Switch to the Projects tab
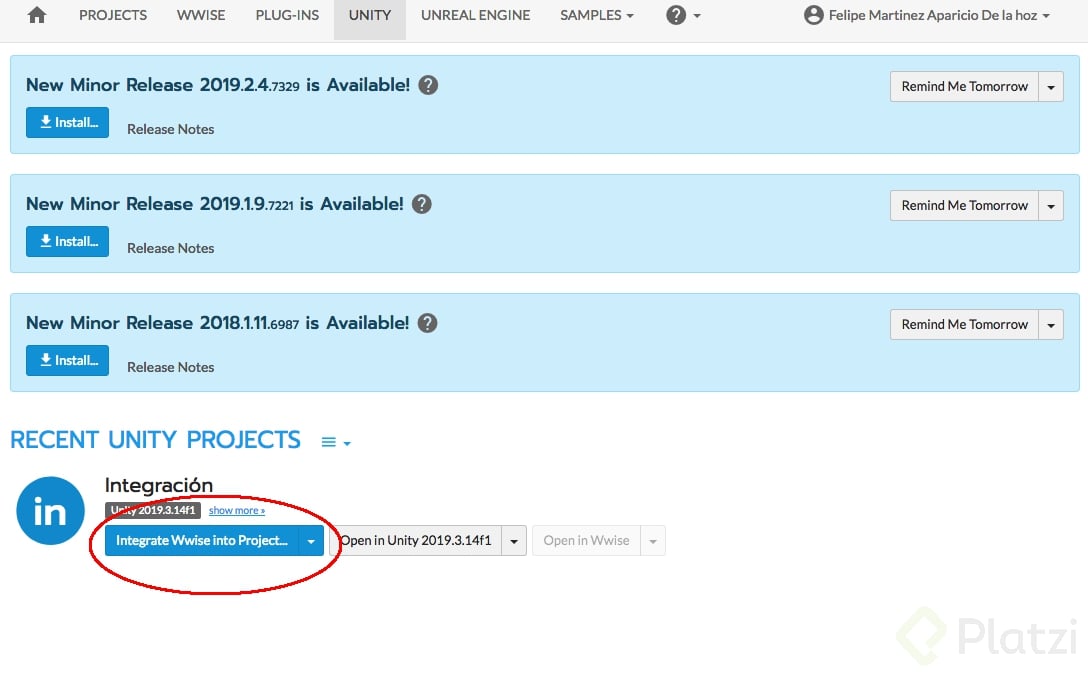 (113, 15)
